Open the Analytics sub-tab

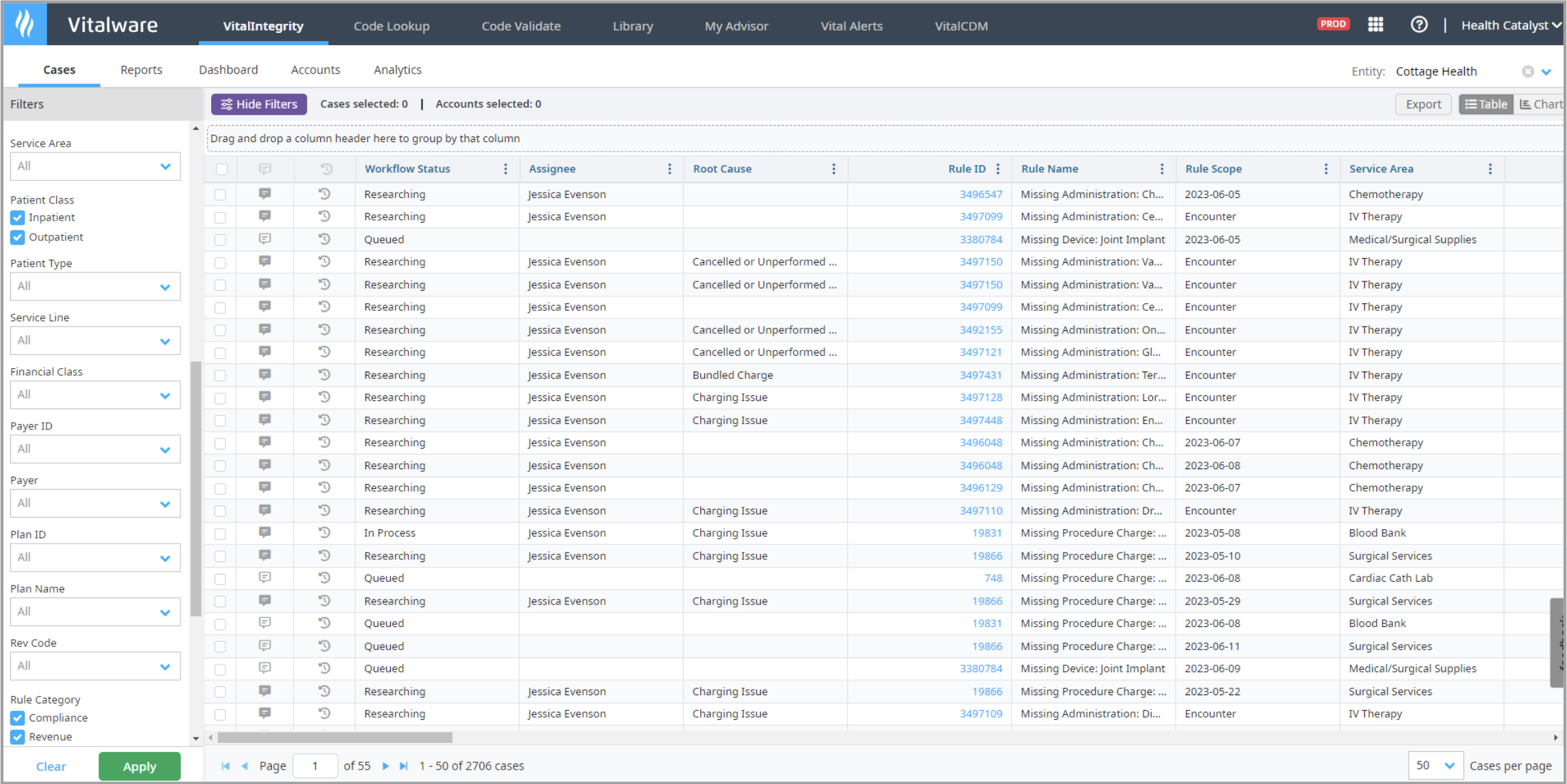click(397, 70)
